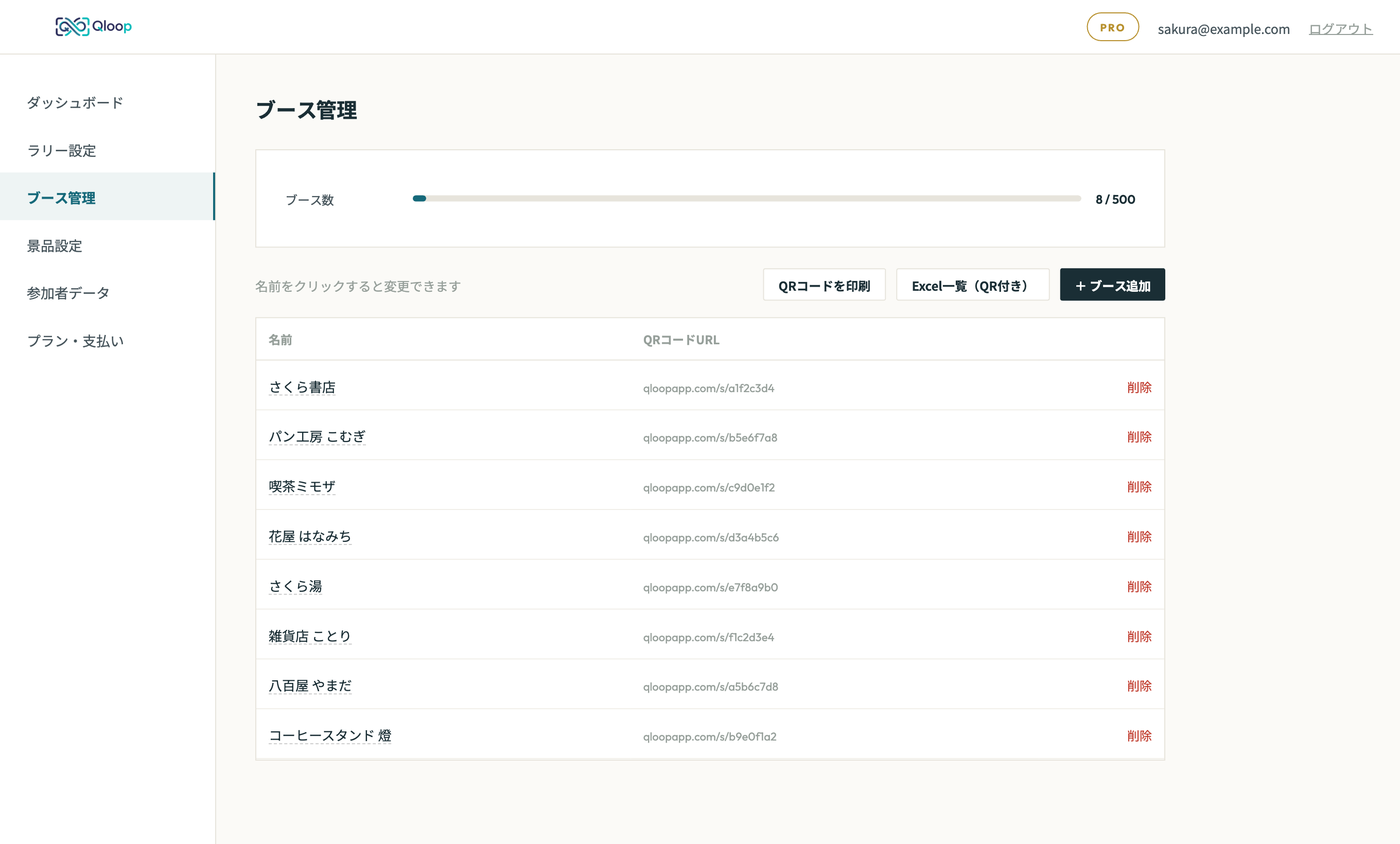Click the Excel一覧（QR付き） button
This screenshot has height=844, width=1400.
pyautogui.click(x=972, y=285)
